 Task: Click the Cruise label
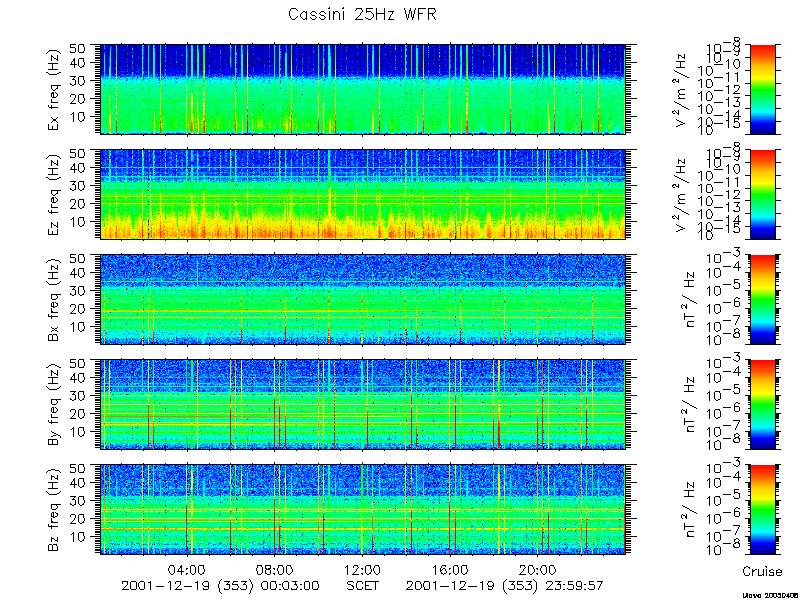pos(762,571)
